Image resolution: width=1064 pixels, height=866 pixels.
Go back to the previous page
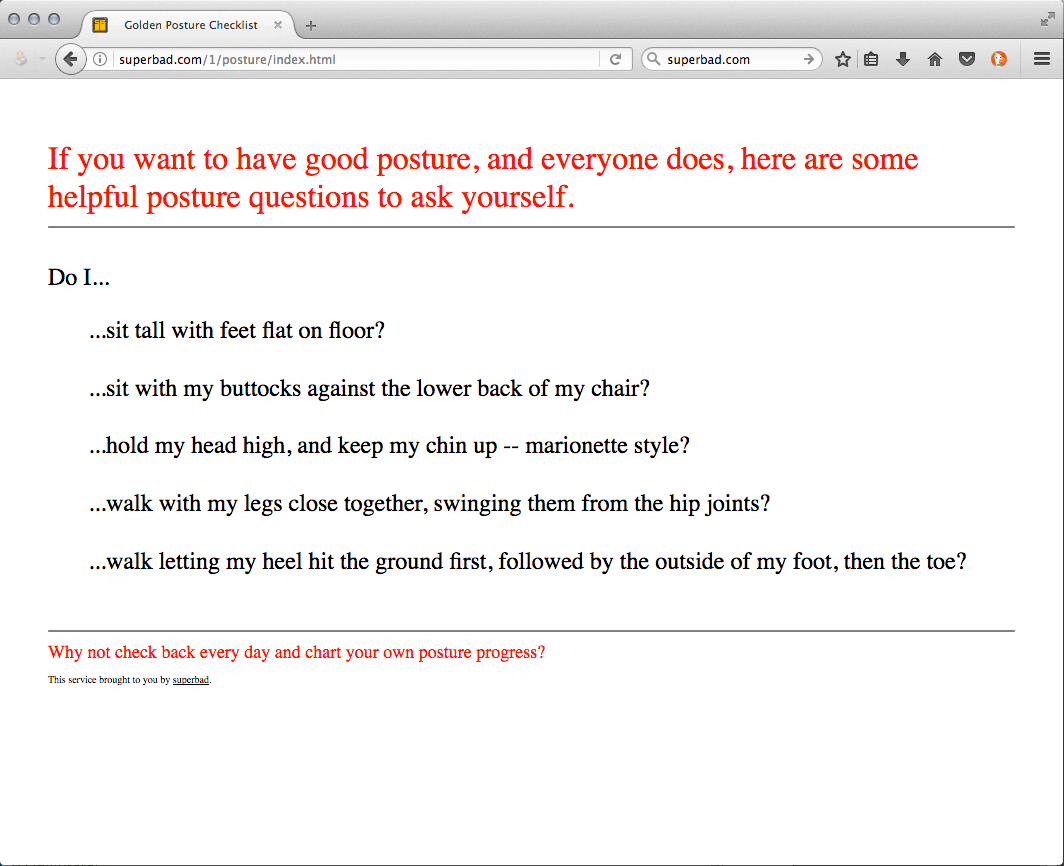(70, 60)
